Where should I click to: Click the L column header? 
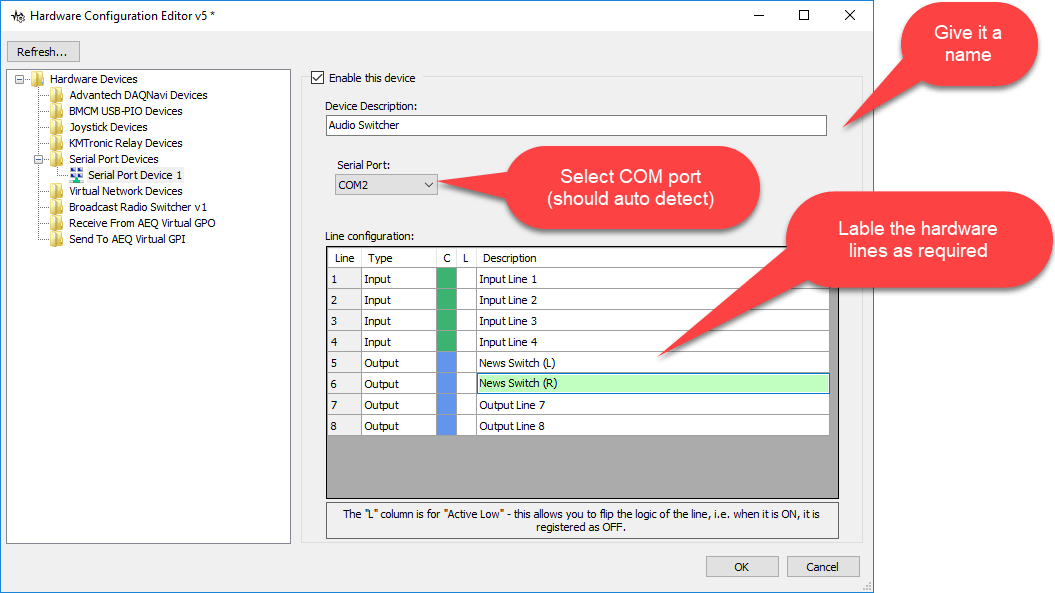(466, 258)
